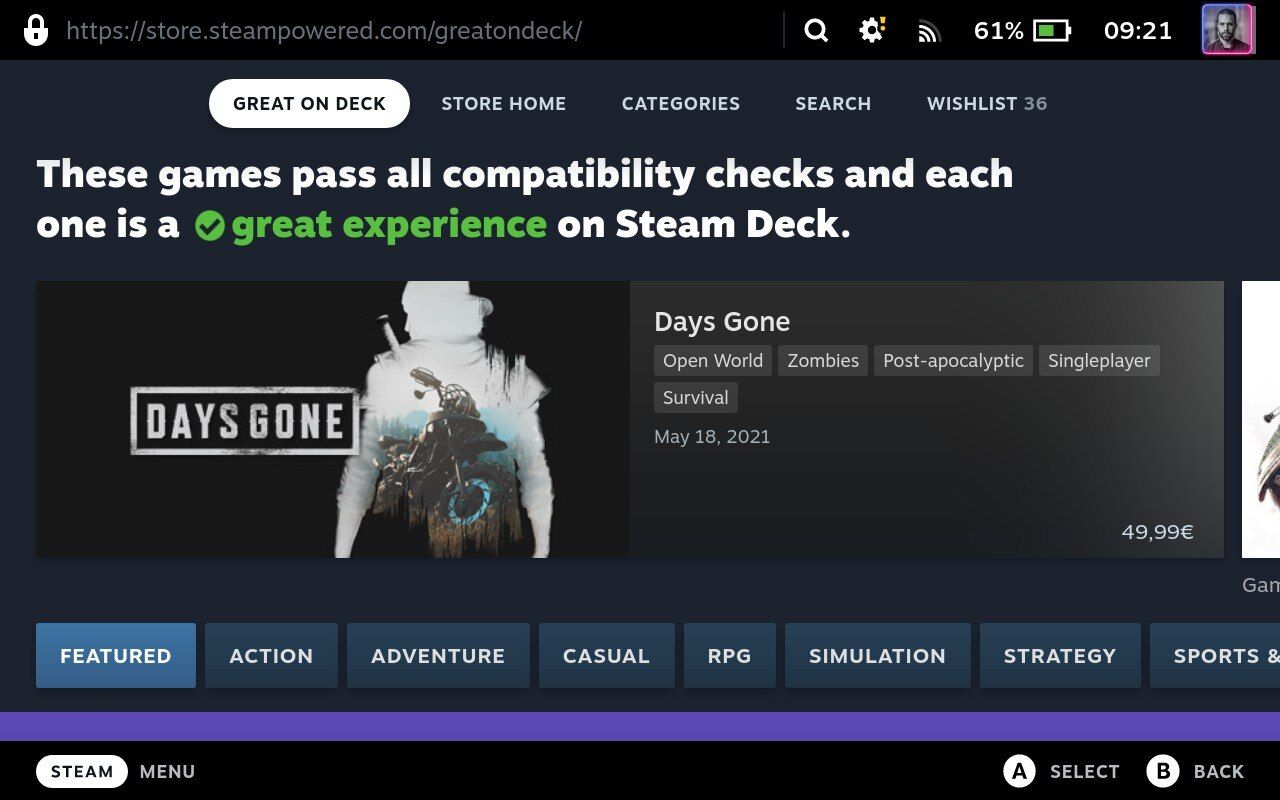Click the MENU label beside Steam
This screenshot has width=1280, height=800.
click(167, 772)
